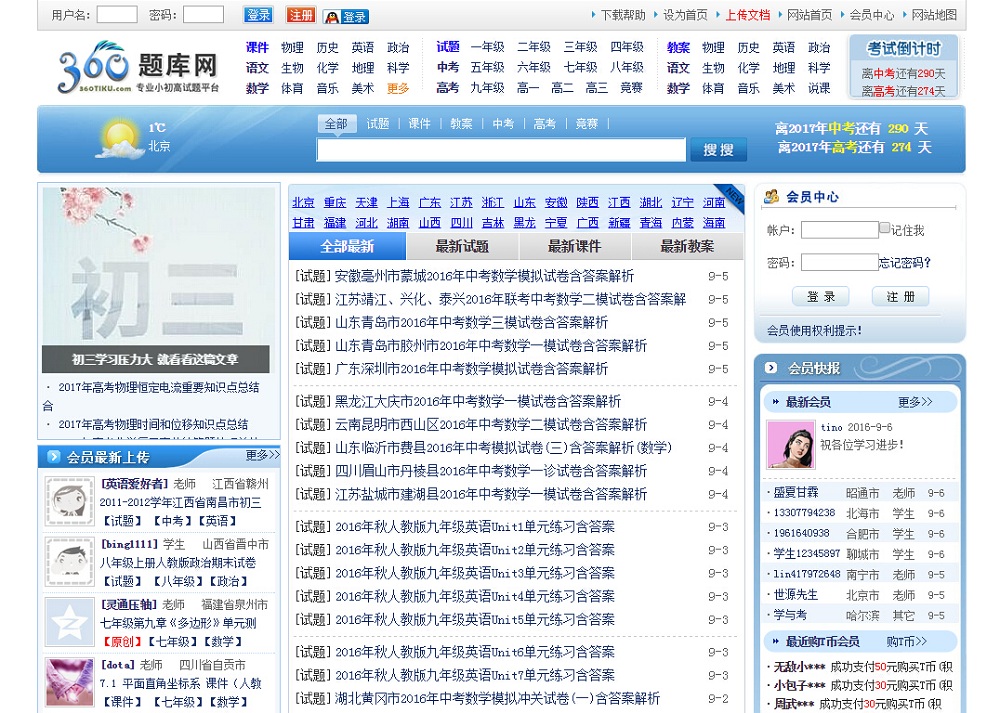Select 中考 search category tab
This screenshot has width=1000, height=713.
pyautogui.click(x=503, y=124)
